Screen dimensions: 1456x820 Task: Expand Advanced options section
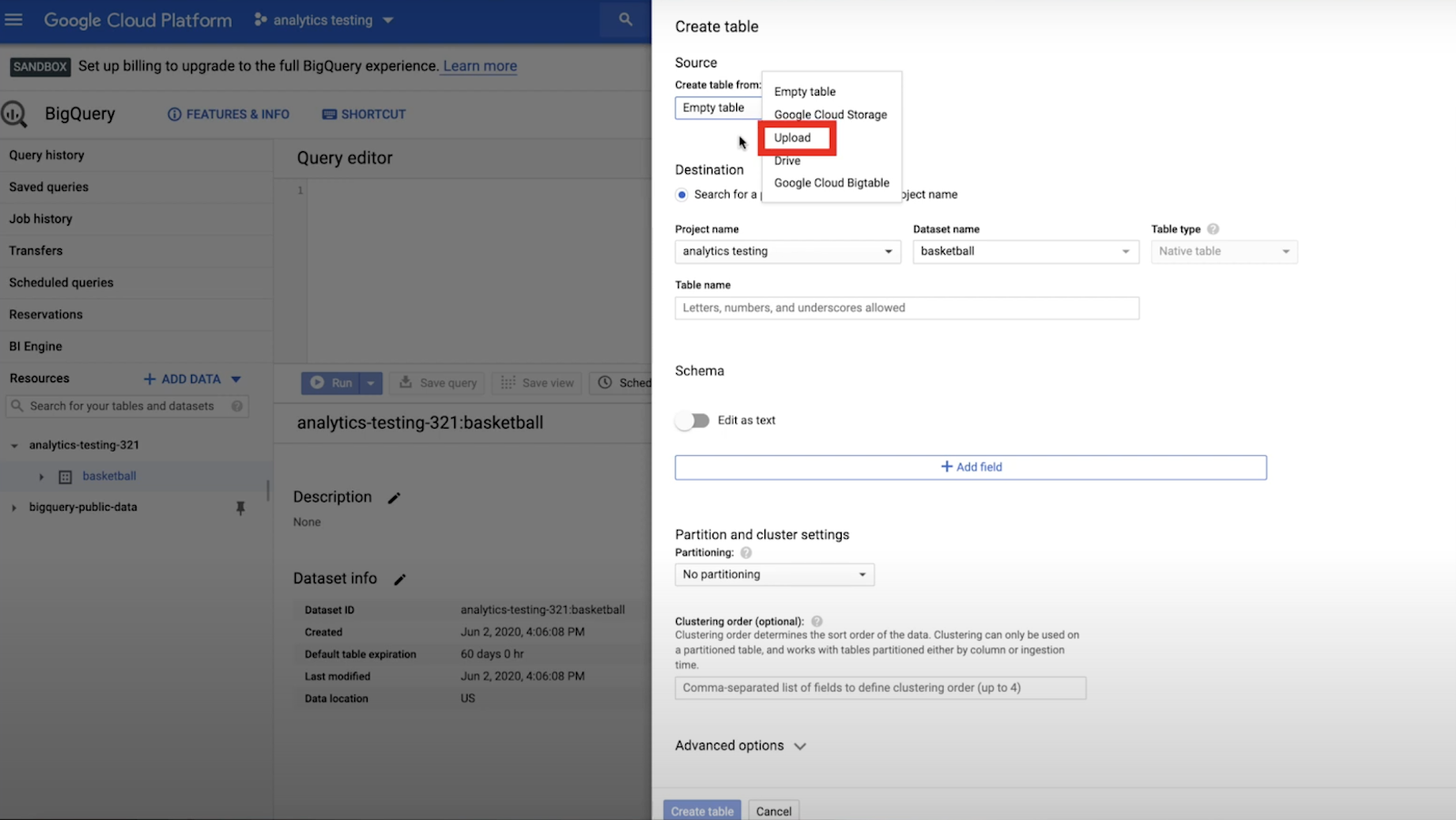tap(741, 745)
